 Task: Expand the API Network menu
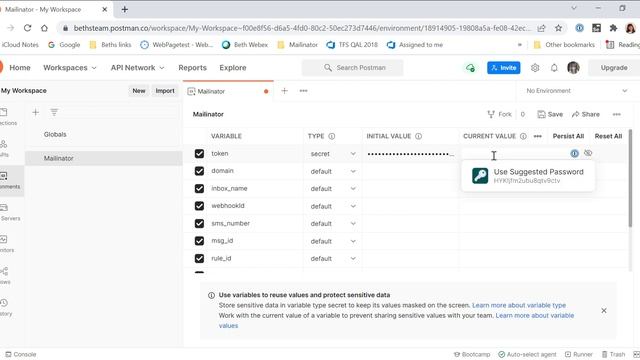138,68
